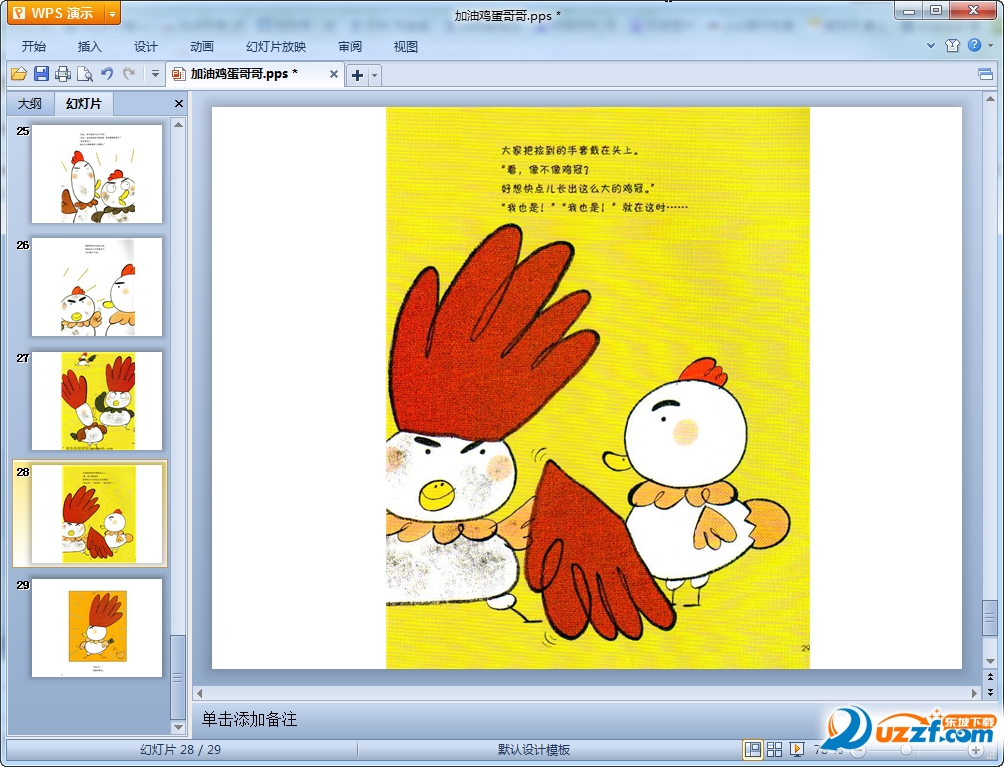1004x767 pixels.
Task: Click thumbnail pane scroll down arrow
Action: point(178,728)
